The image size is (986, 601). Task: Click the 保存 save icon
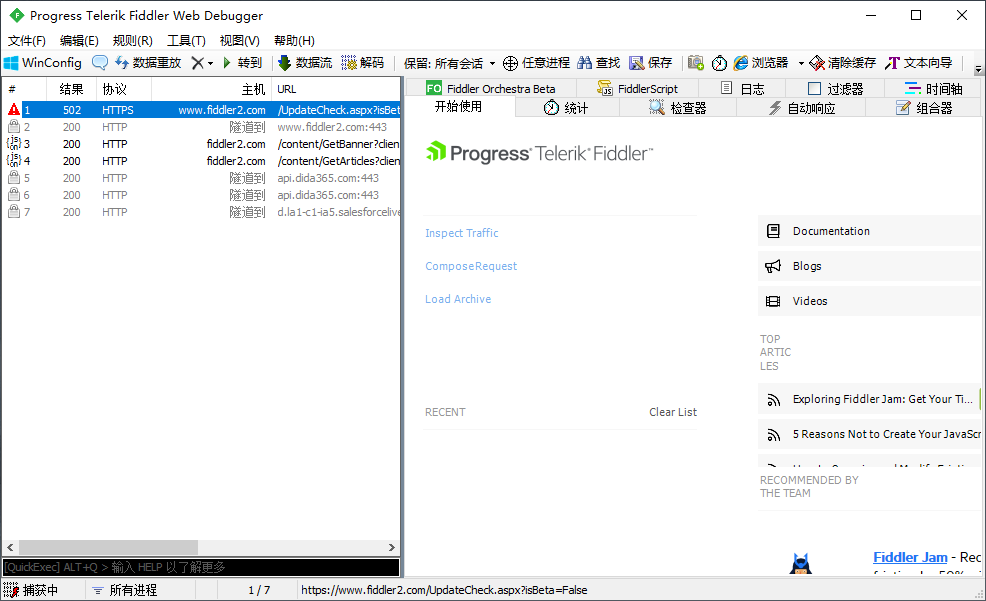[637, 63]
